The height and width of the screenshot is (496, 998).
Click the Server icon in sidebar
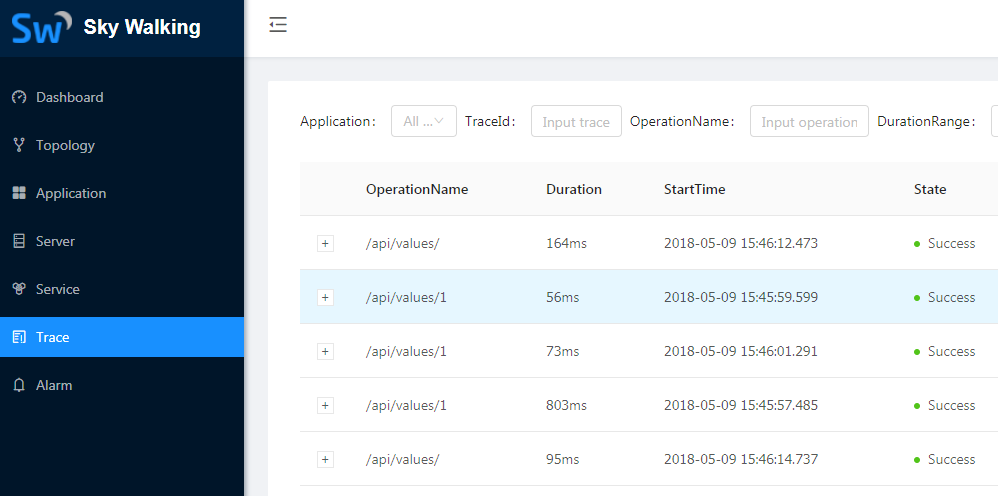point(18,241)
